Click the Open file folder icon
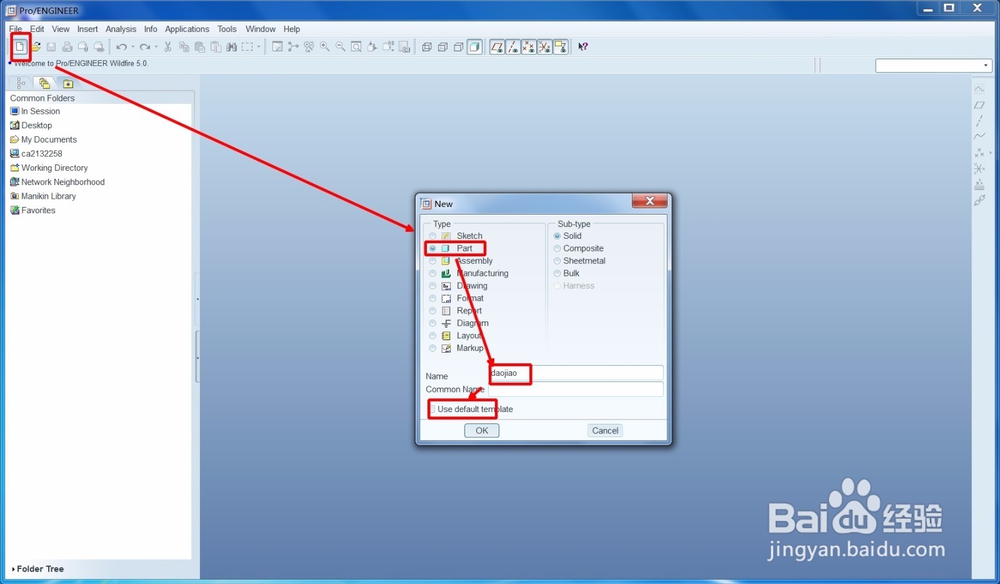 pyautogui.click(x=36, y=47)
